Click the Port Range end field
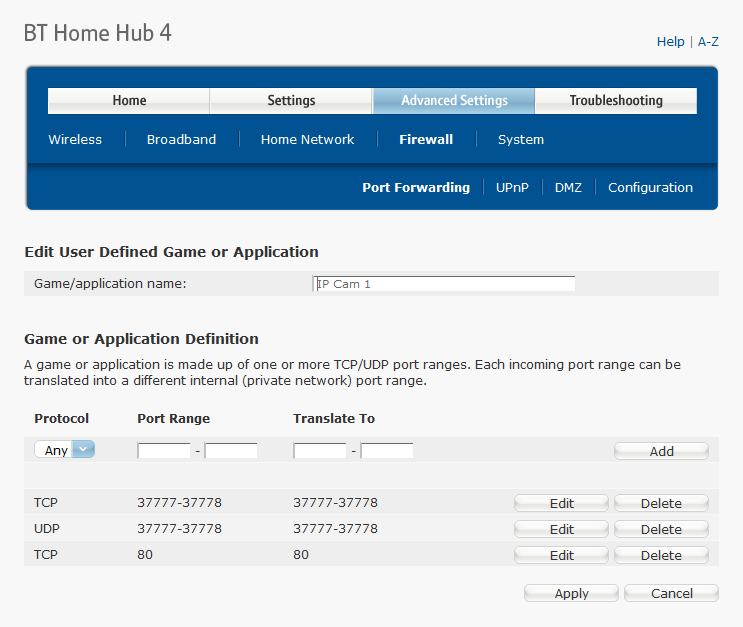Viewport: 743px width, 627px height. tap(231, 450)
